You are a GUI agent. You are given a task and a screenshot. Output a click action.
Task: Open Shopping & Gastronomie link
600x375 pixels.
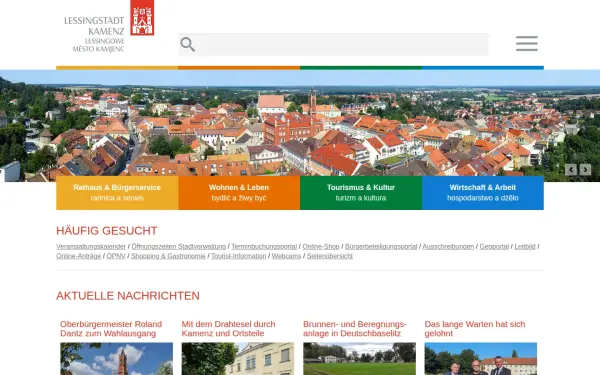(x=168, y=256)
